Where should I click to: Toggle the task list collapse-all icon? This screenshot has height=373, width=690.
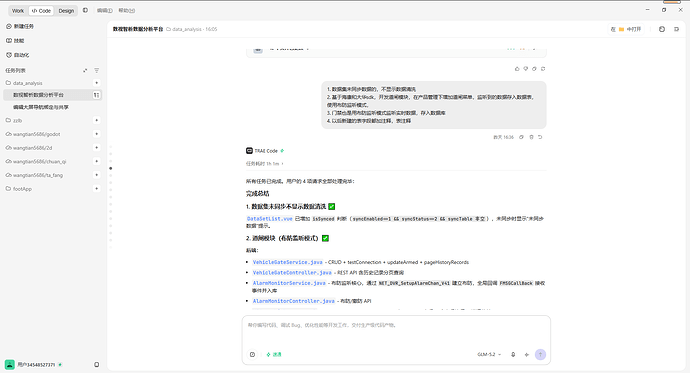85,70
